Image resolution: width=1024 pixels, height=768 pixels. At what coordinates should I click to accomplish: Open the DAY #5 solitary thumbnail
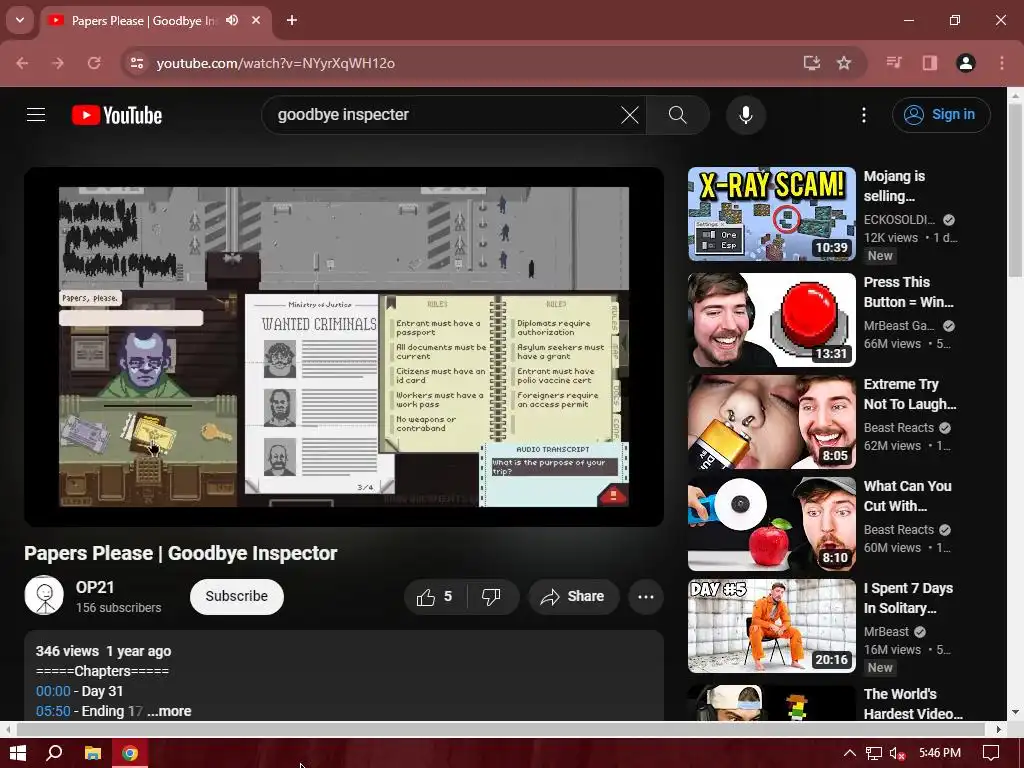(x=771, y=626)
